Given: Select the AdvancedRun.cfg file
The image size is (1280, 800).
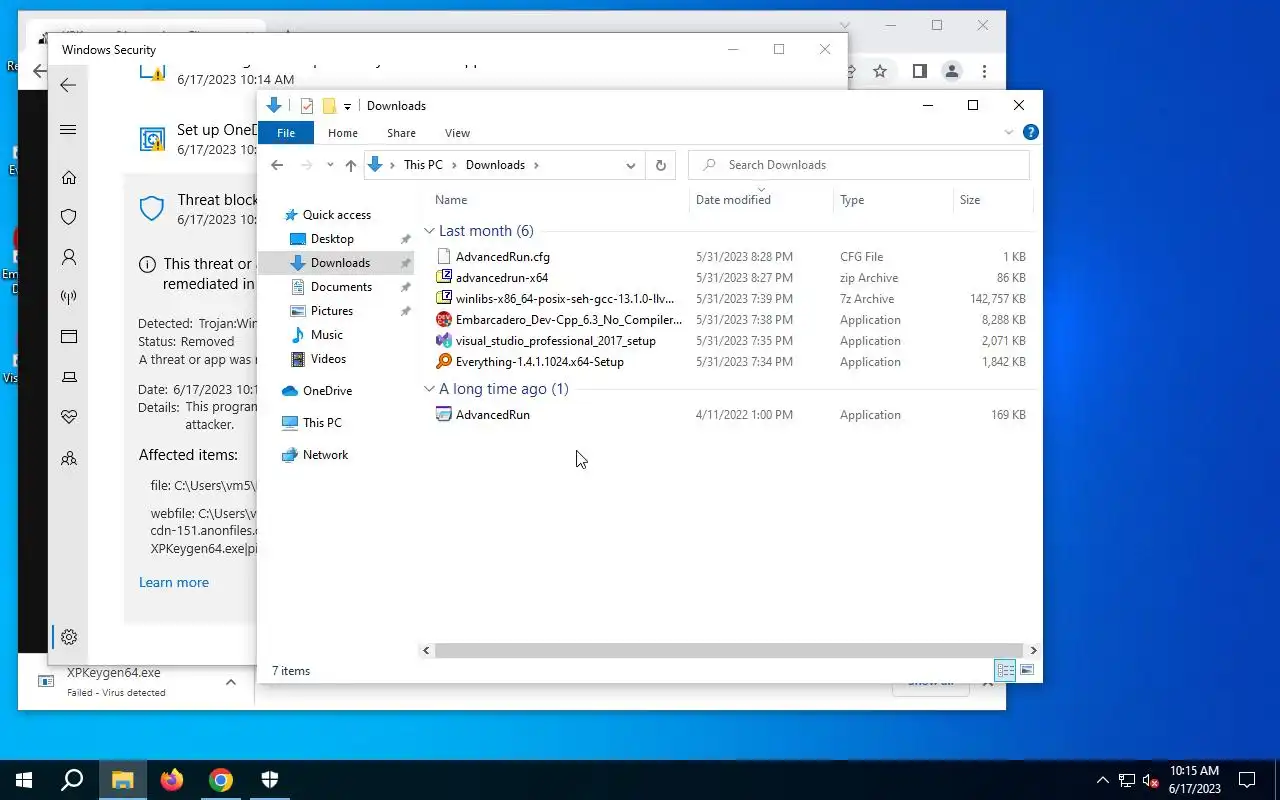Looking at the screenshot, I should pos(502,257).
